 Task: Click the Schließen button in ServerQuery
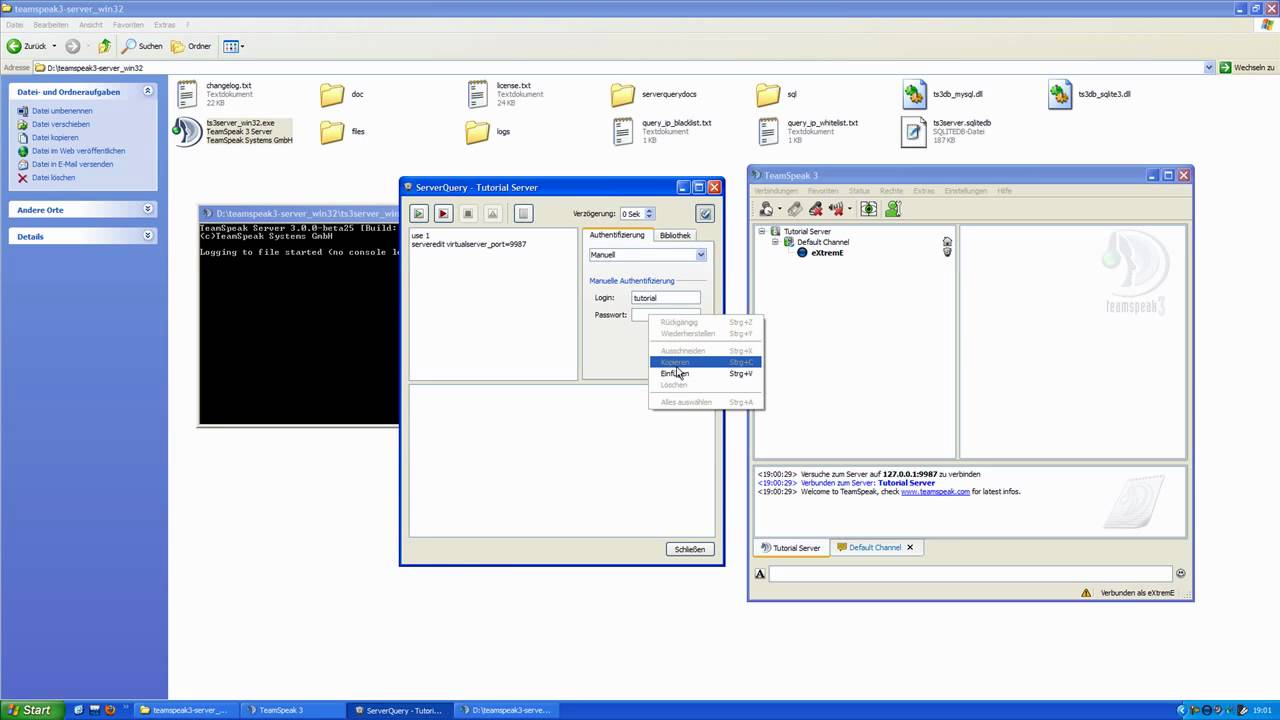tap(690, 549)
